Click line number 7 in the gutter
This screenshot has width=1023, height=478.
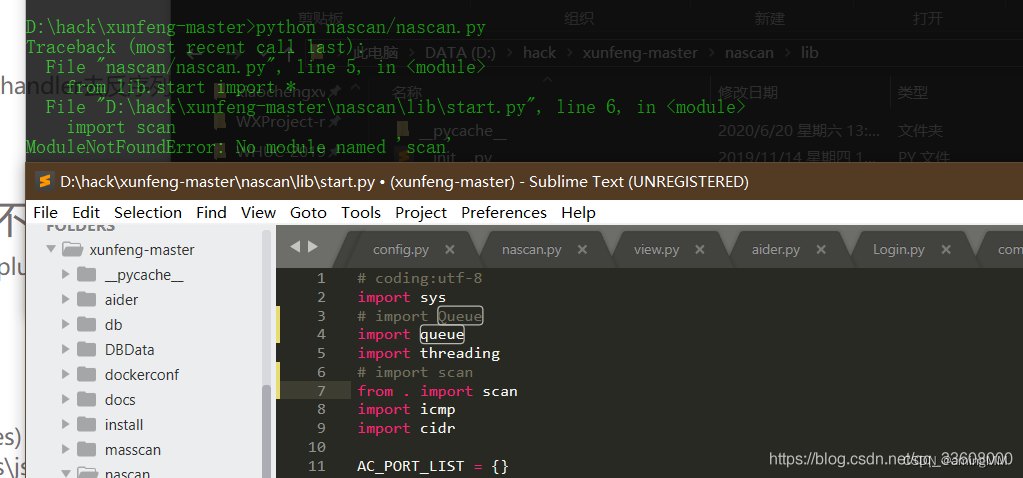point(321,391)
